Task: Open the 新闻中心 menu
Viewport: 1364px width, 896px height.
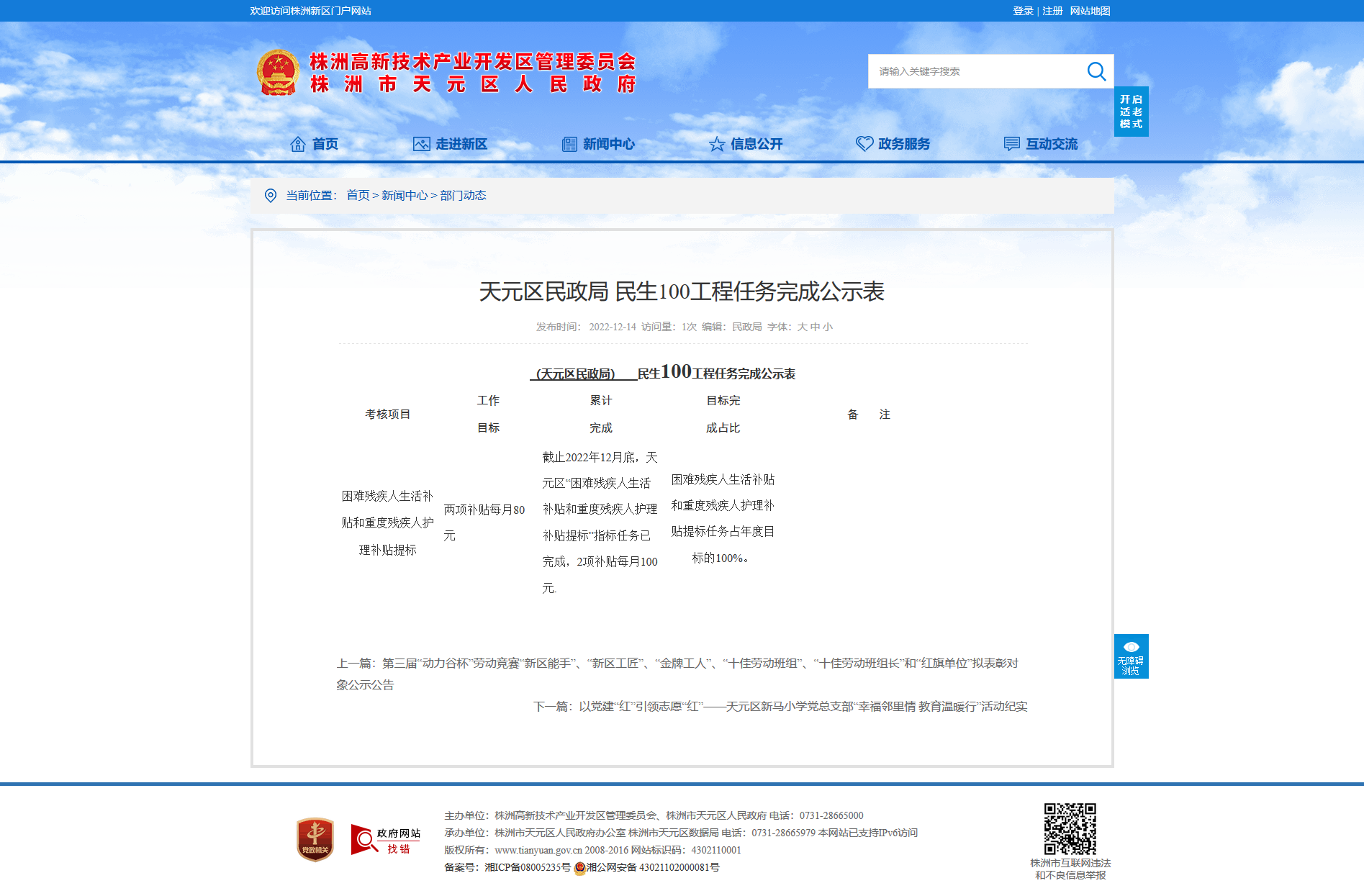Action: point(598,144)
